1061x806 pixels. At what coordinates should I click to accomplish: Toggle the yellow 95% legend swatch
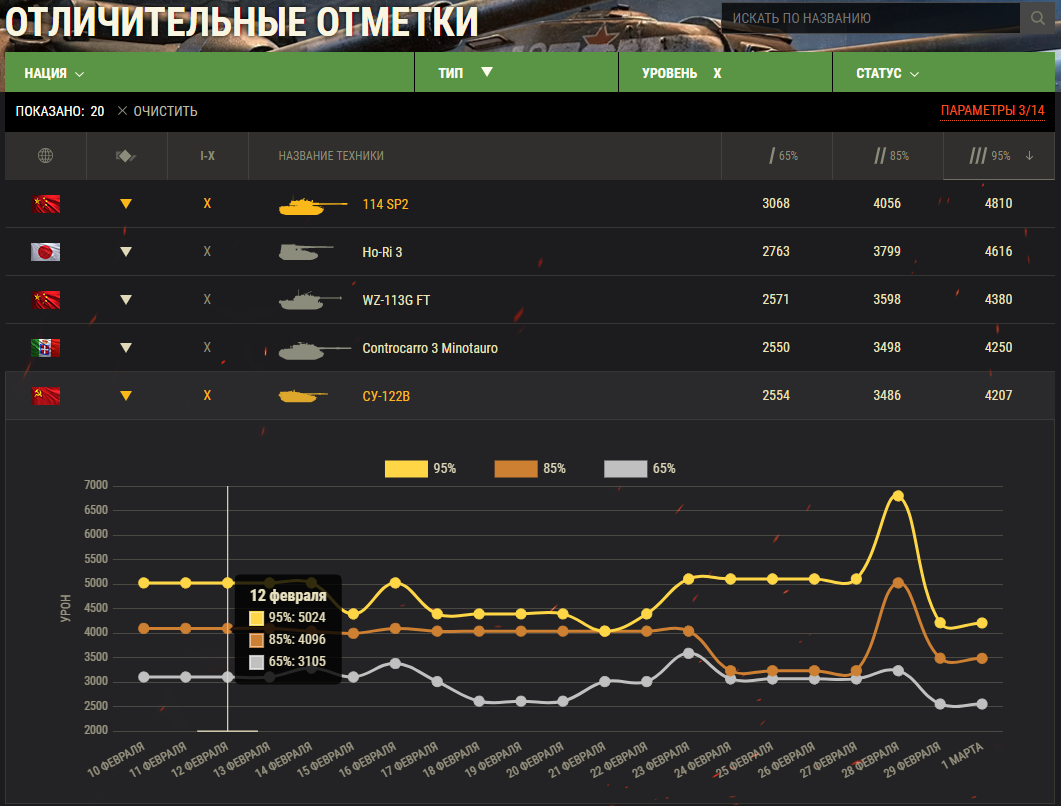[406, 468]
